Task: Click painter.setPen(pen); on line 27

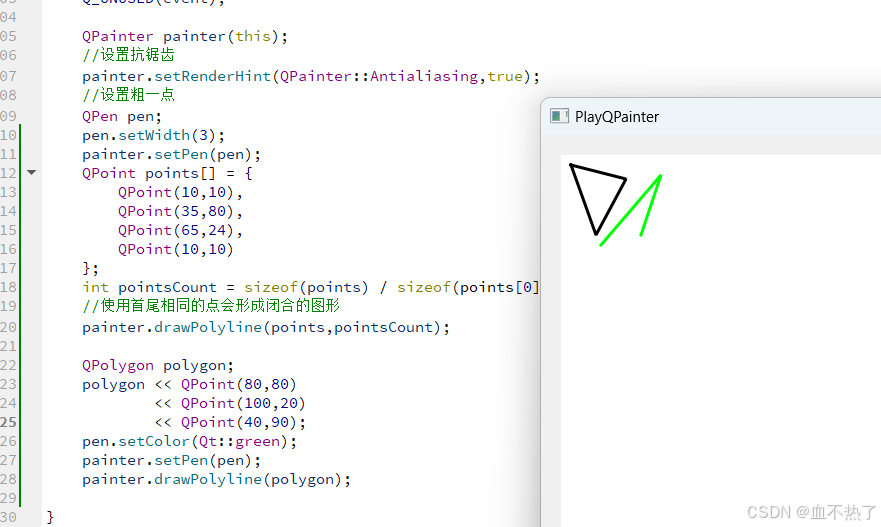Action: (x=171, y=460)
